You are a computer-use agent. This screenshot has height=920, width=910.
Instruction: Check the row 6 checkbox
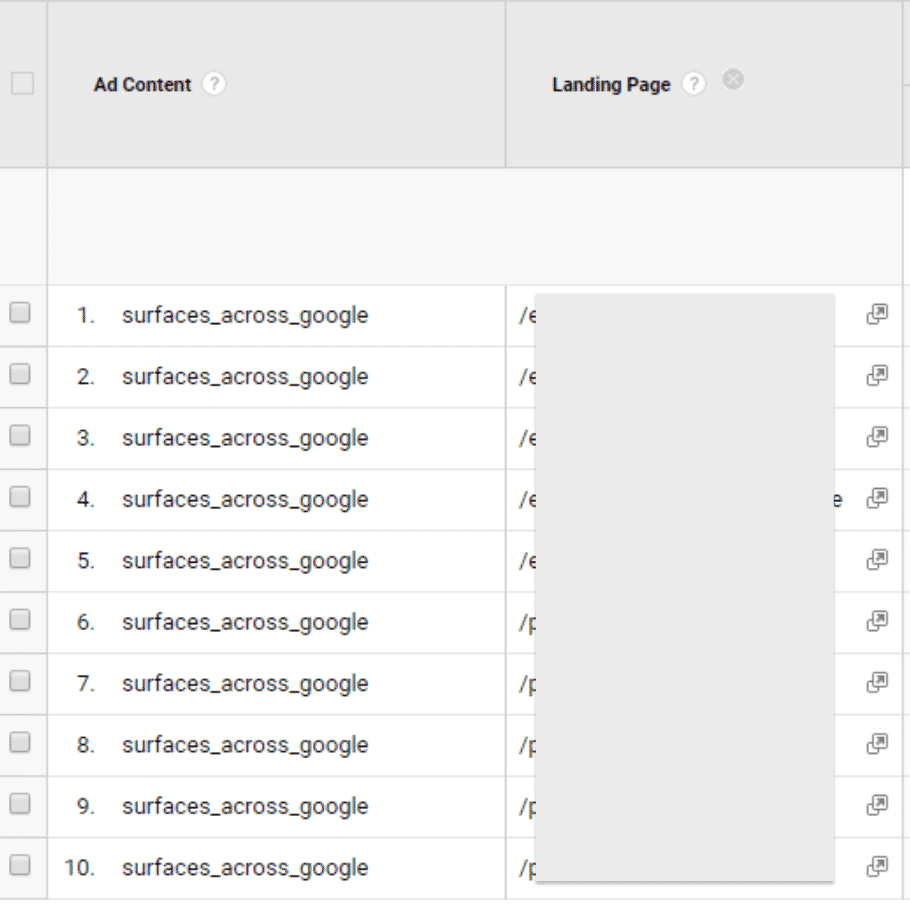click(20, 620)
